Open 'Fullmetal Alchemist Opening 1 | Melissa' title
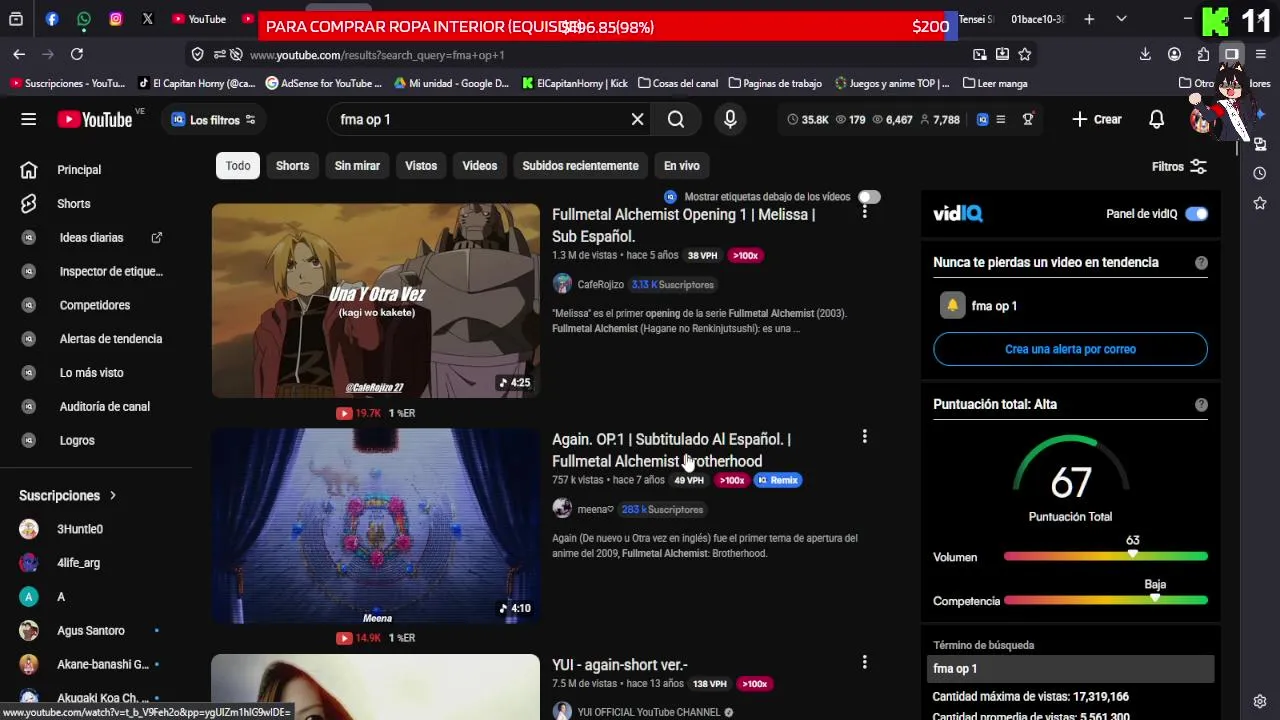1280x720 pixels. 683,226
